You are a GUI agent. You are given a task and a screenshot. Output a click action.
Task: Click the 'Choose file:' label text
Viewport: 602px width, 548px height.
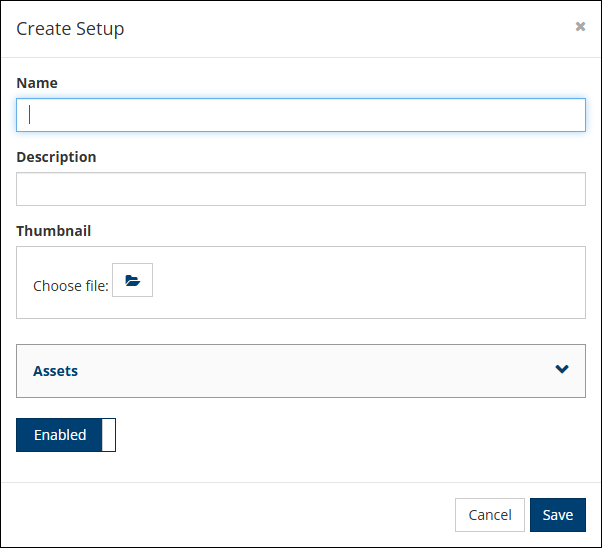pos(70,286)
